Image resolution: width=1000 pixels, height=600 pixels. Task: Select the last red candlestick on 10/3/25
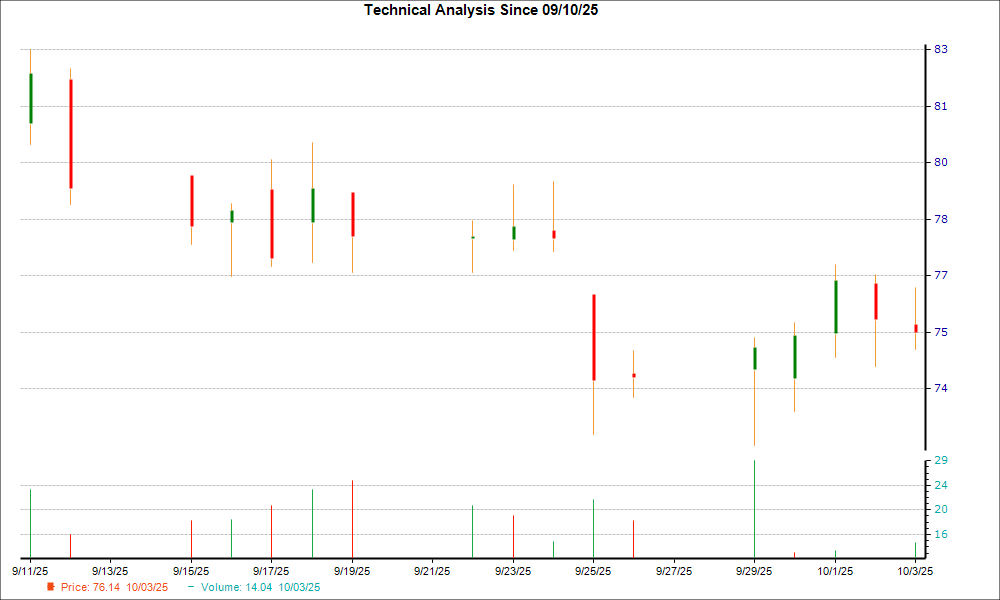pyautogui.click(x=916, y=328)
